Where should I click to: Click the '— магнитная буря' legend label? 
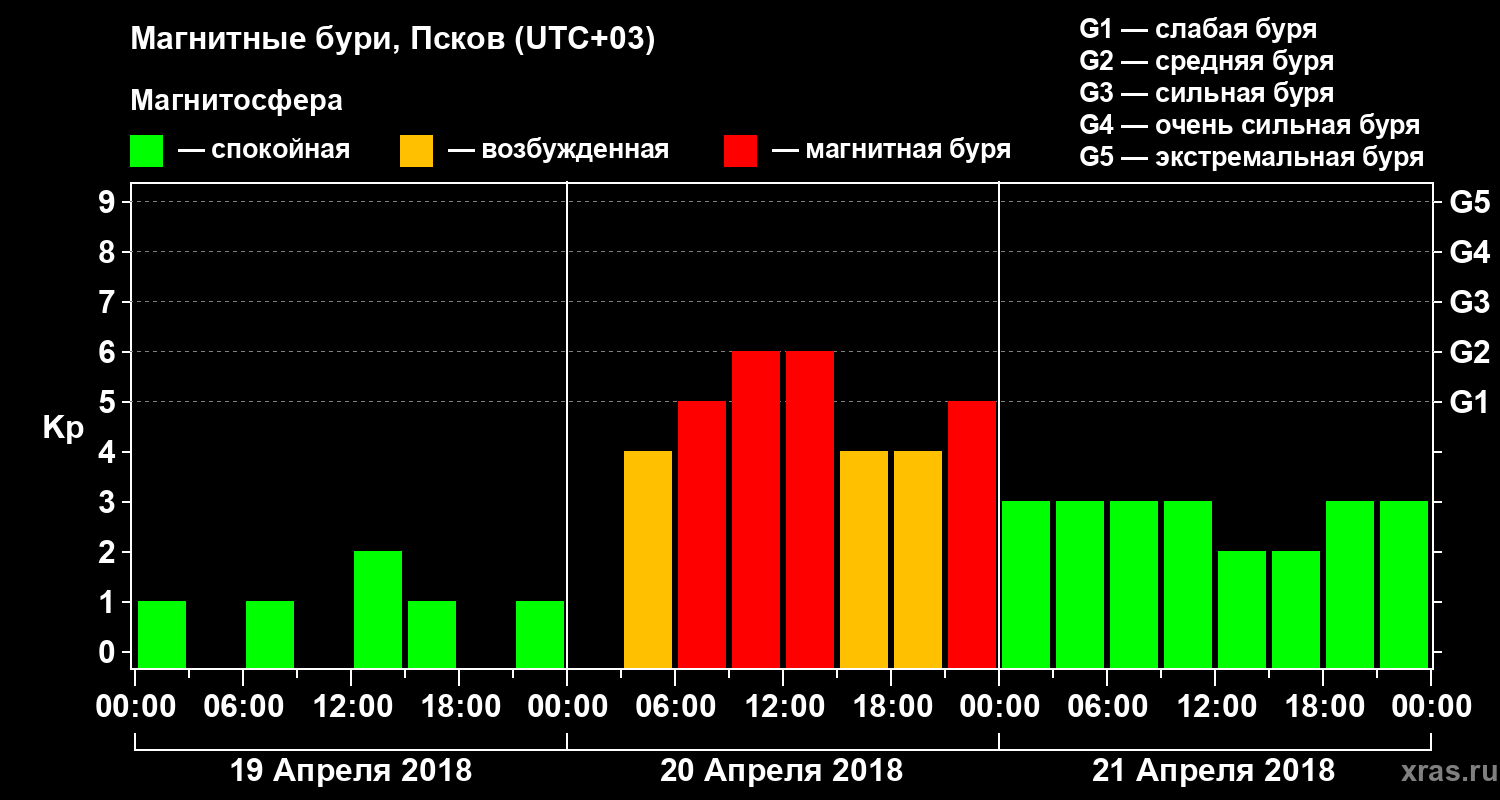891,151
